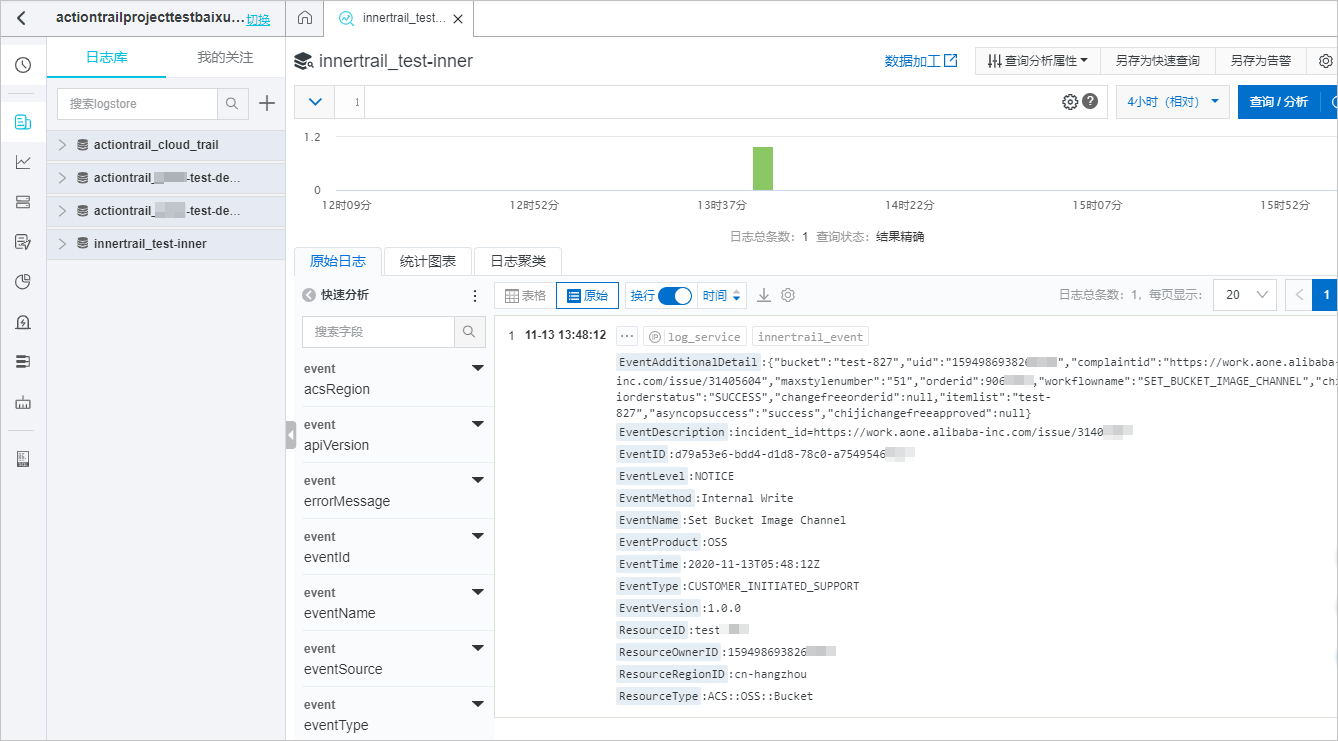This screenshot has height=741, width=1338.
Task: Select page 1 in pagination
Action: tap(1326, 295)
